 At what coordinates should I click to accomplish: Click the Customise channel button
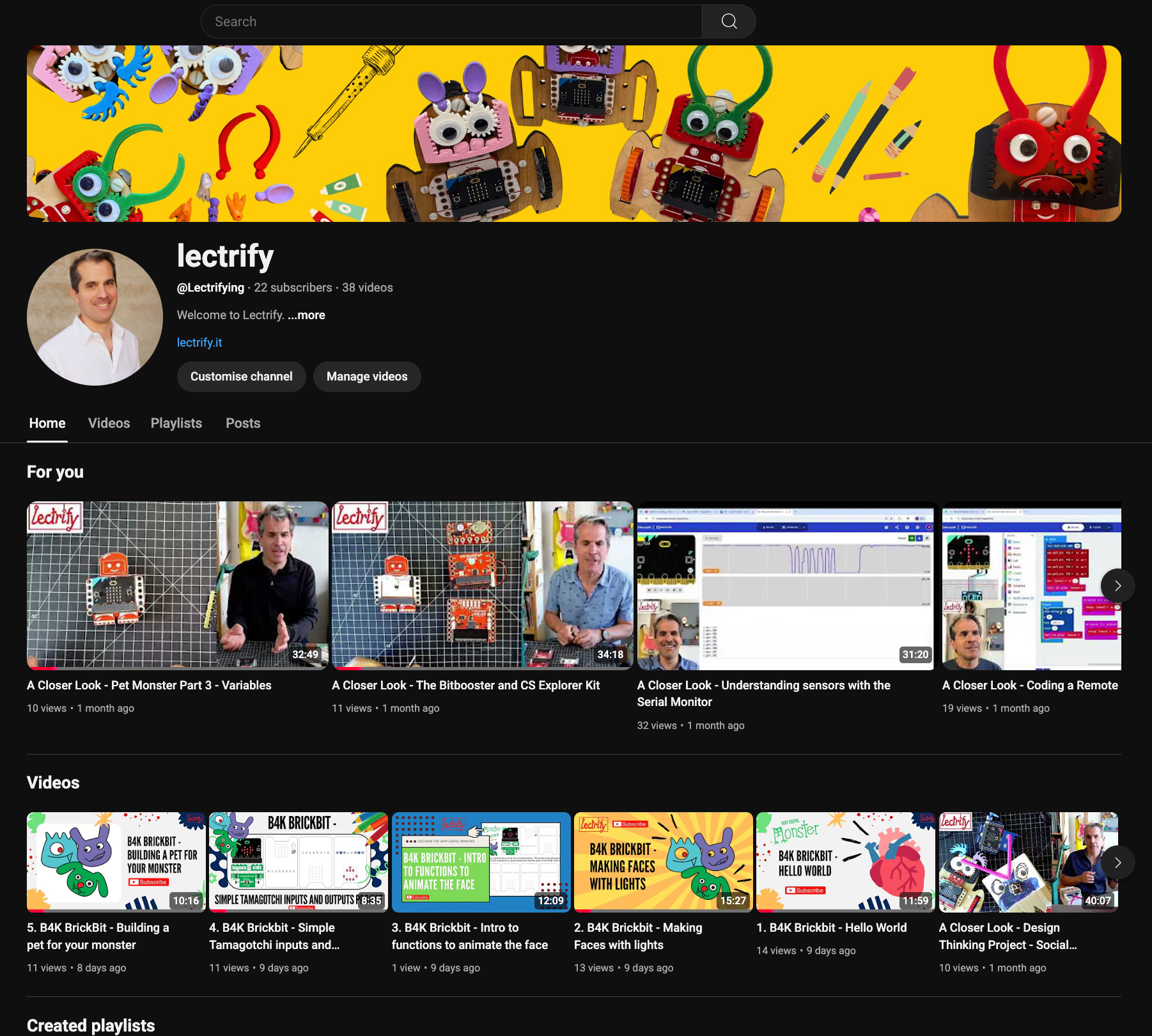pyautogui.click(x=242, y=377)
